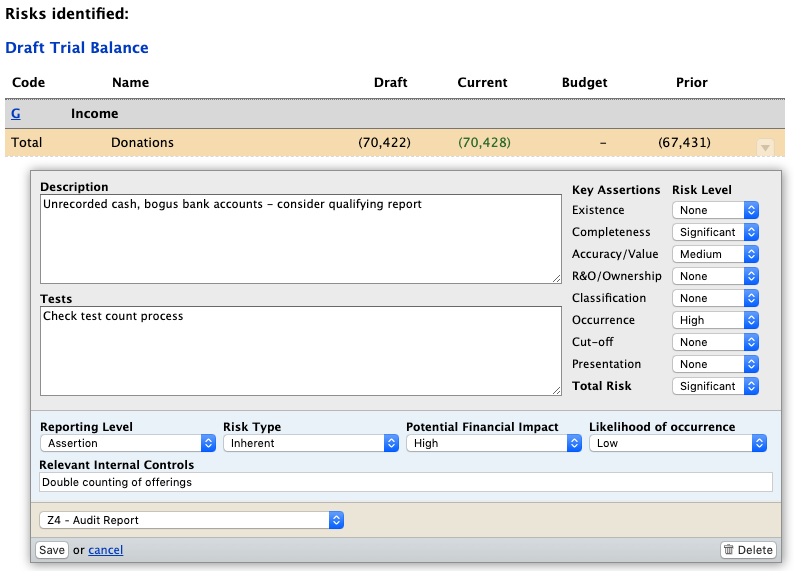This screenshot has height=571, width=794.
Task: Open Cut-off risk level dropdown
Action: coord(715,342)
